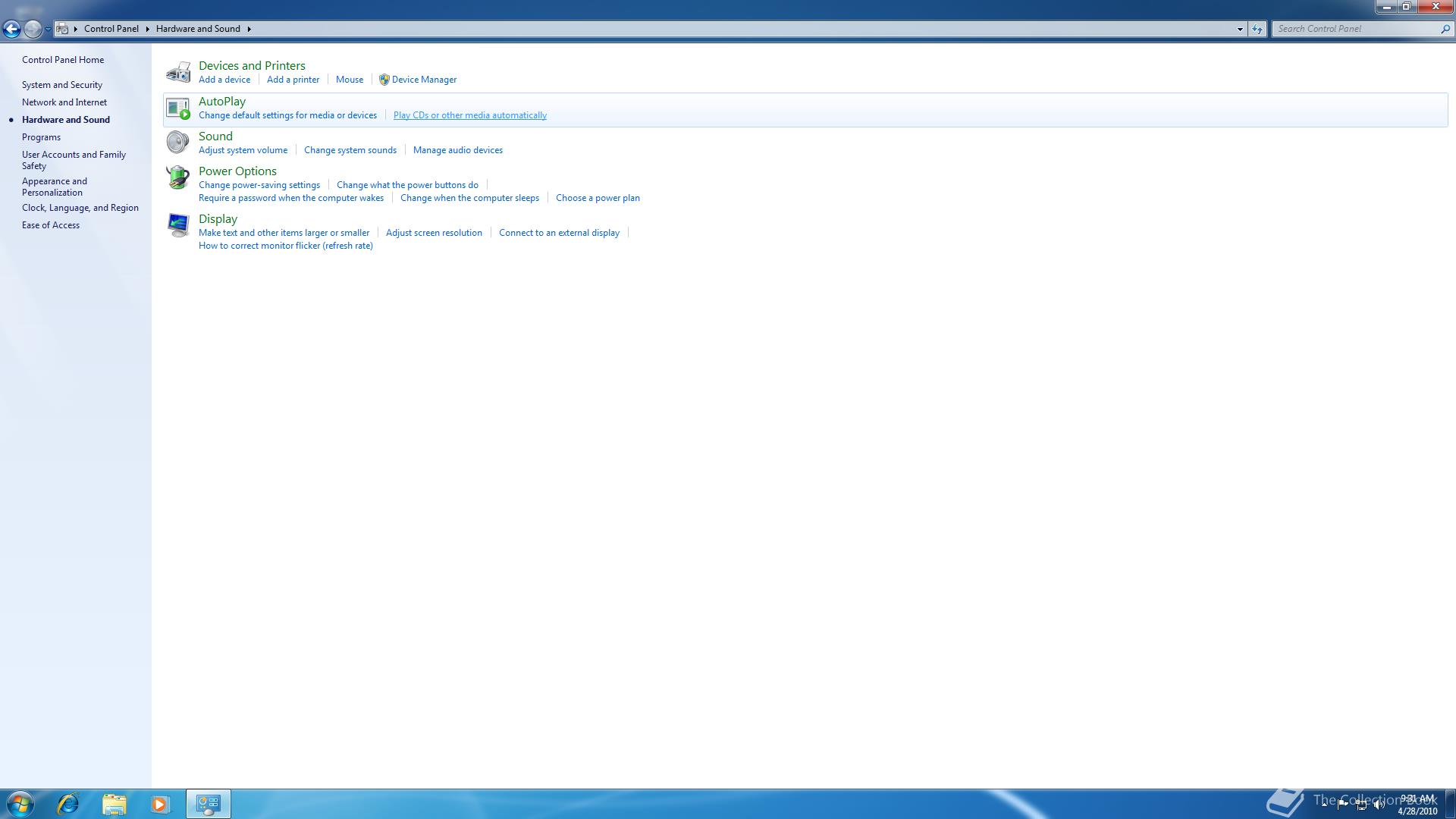1456x819 pixels.
Task: Click Hardware and Sound breadcrumb segment
Action: coord(198,29)
